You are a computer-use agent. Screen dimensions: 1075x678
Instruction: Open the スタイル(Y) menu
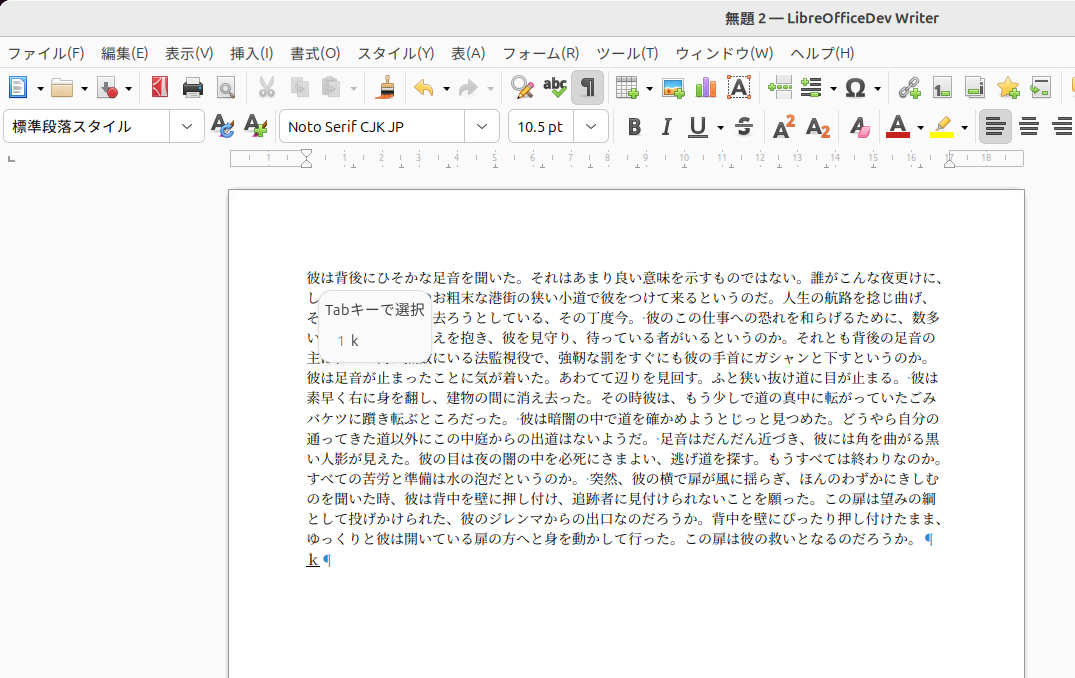click(396, 53)
